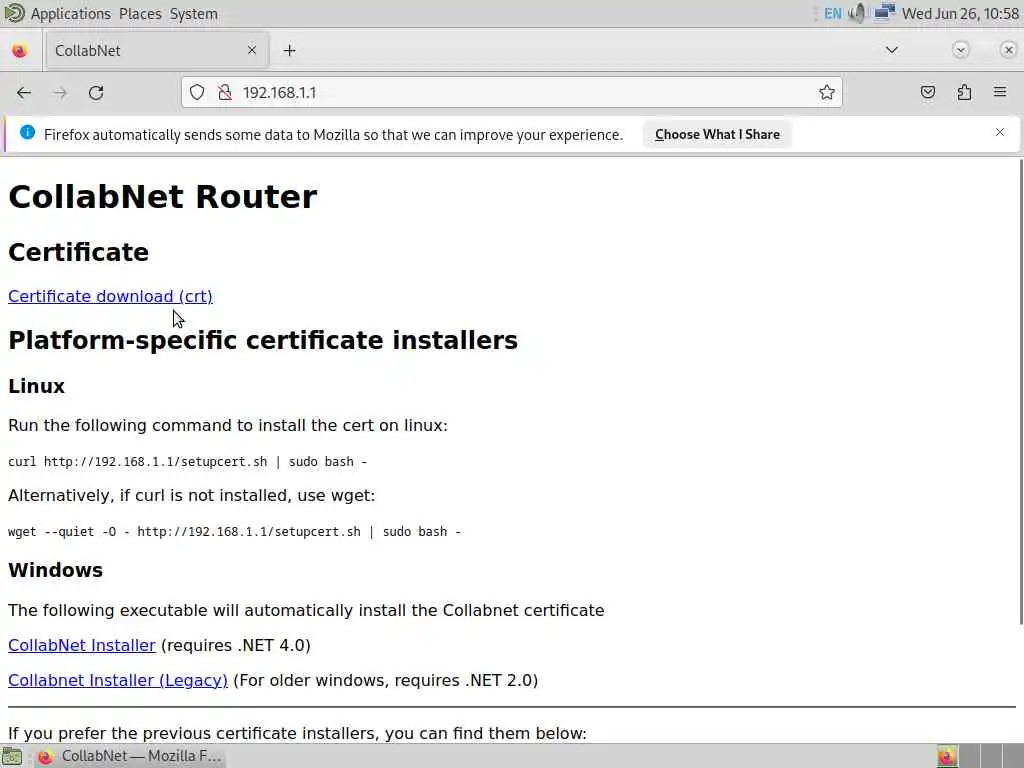
Task: Minimize the Firefox window
Action: 961,50
